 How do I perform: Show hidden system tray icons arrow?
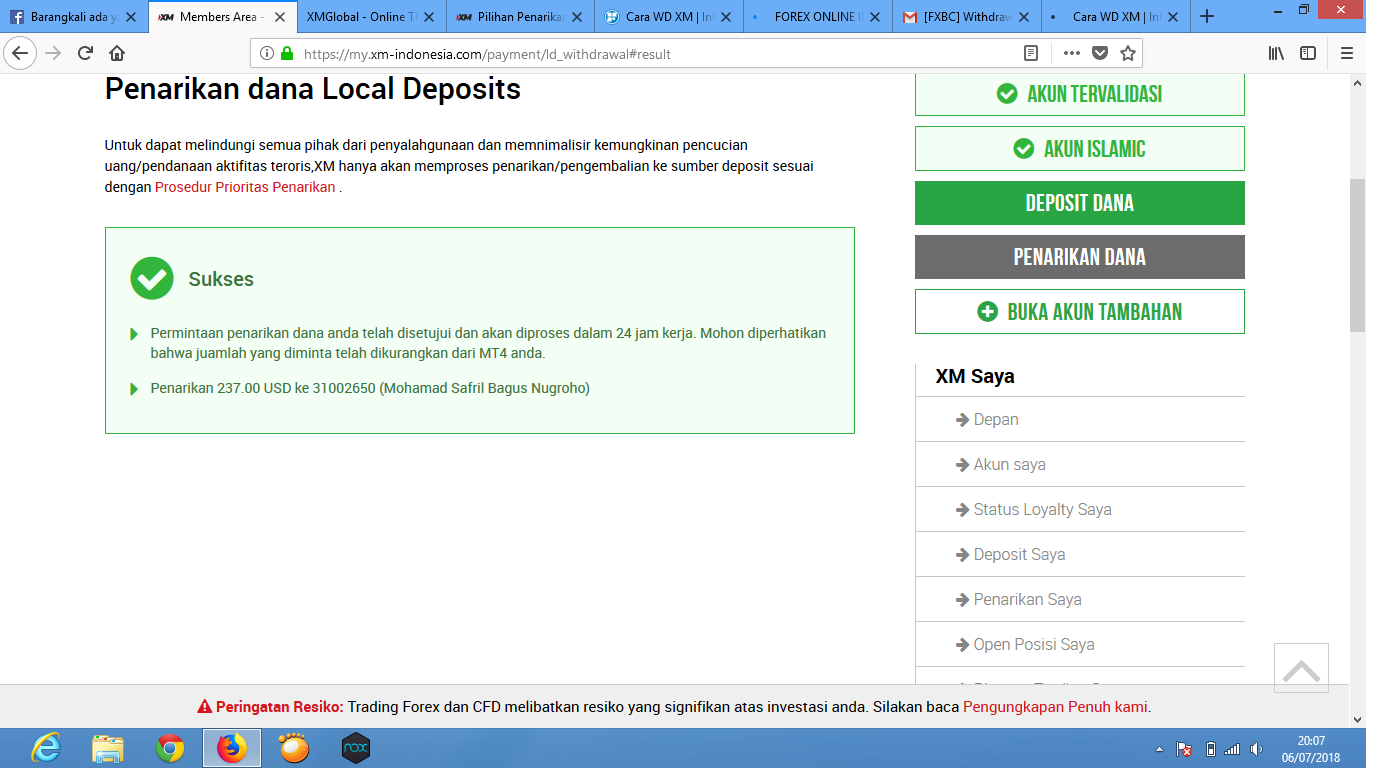(1159, 749)
